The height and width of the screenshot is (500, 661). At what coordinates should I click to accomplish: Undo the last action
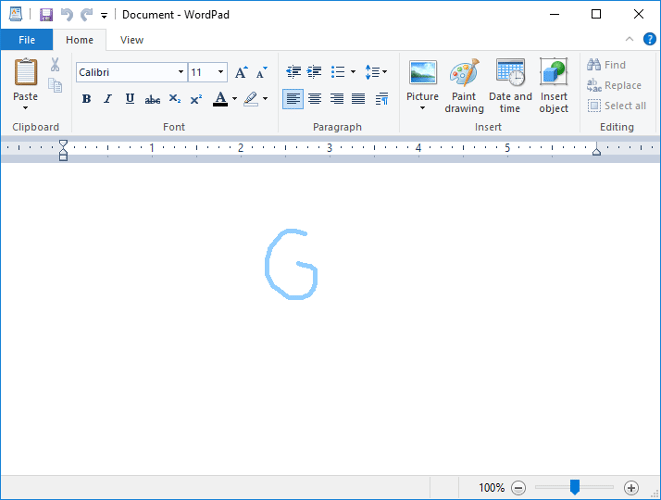click(x=67, y=15)
